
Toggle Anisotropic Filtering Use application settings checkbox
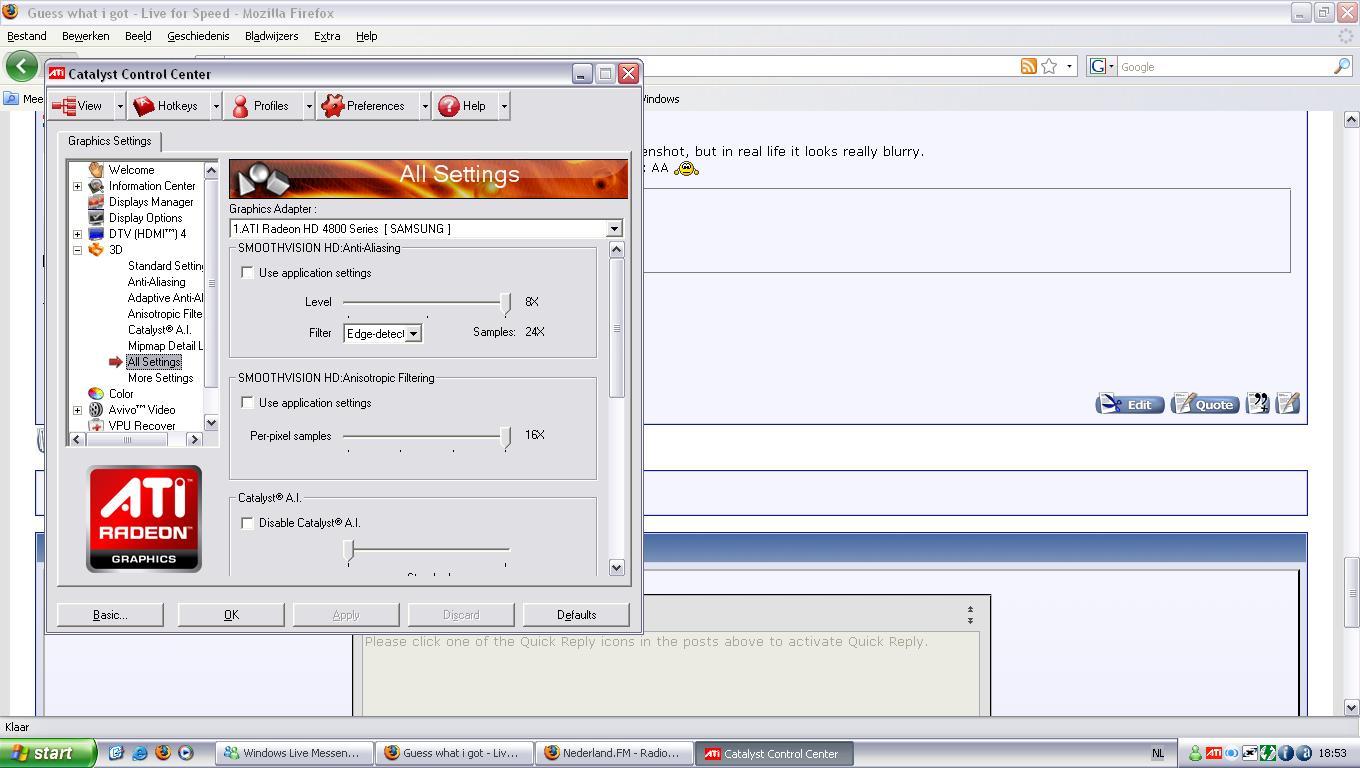pos(247,403)
